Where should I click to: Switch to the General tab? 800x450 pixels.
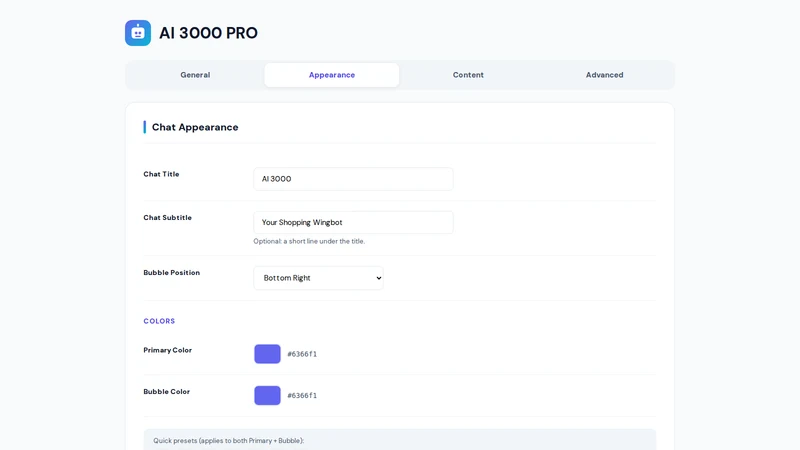(x=195, y=75)
